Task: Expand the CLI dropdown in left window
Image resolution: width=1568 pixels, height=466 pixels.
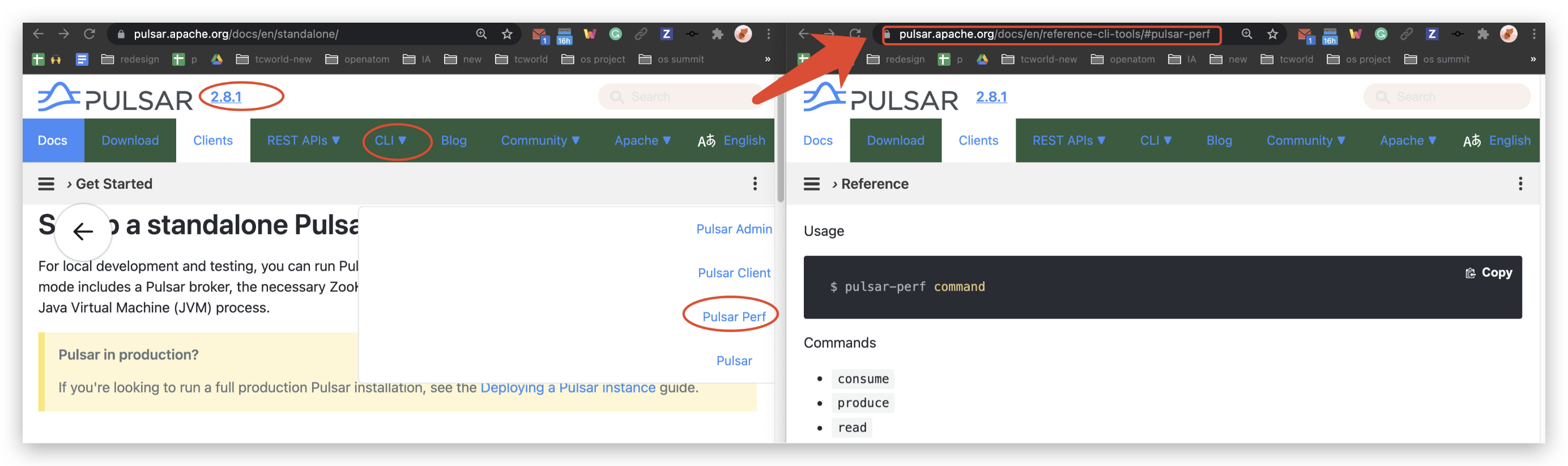Action: [391, 141]
